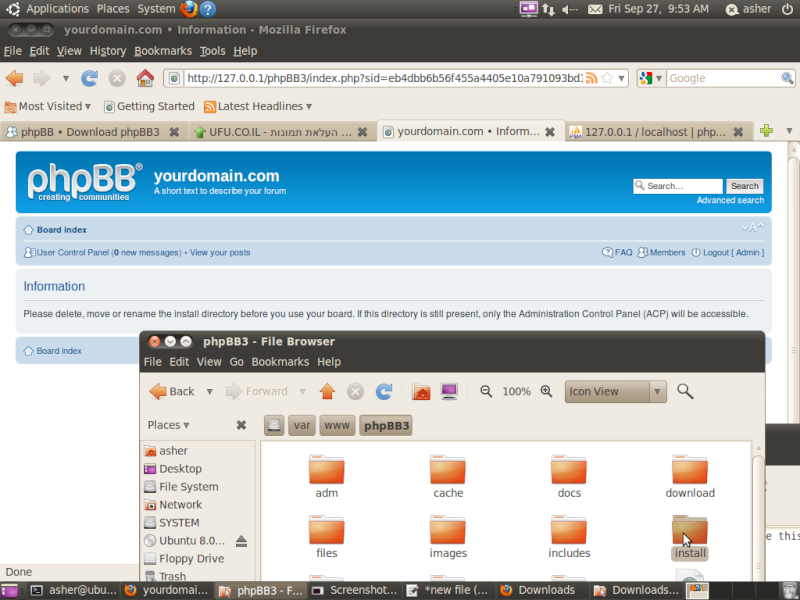
Task: Click Firefox back arrow button
Action: (14, 78)
